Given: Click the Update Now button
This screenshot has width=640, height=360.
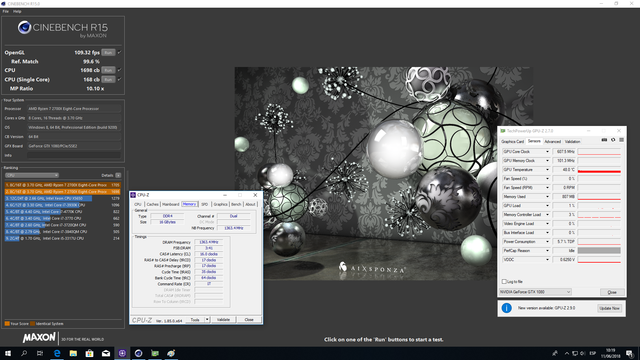Looking at the screenshot, I should tap(609, 308).
